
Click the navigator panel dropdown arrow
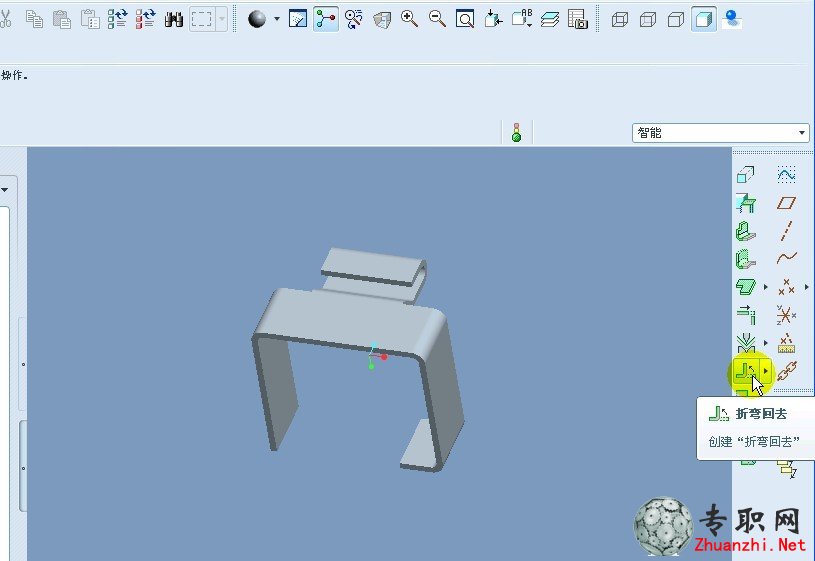(x=5, y=190)
